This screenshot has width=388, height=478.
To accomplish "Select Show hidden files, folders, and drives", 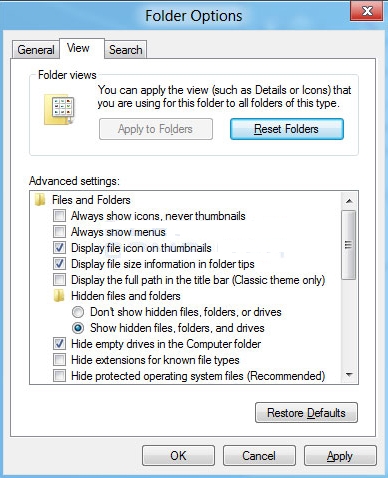I will pyautogui.click(x=78, y=328).
